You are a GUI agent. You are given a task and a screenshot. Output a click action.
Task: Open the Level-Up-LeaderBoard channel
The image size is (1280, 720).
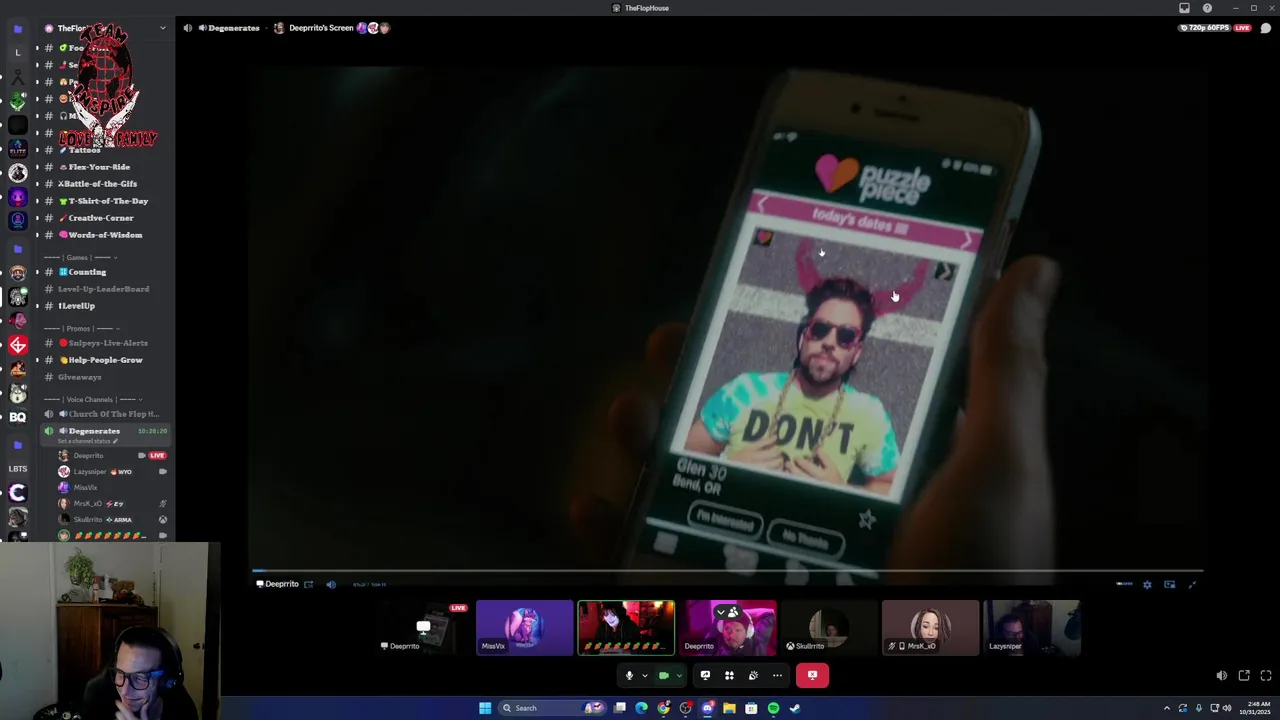(103, 289)
